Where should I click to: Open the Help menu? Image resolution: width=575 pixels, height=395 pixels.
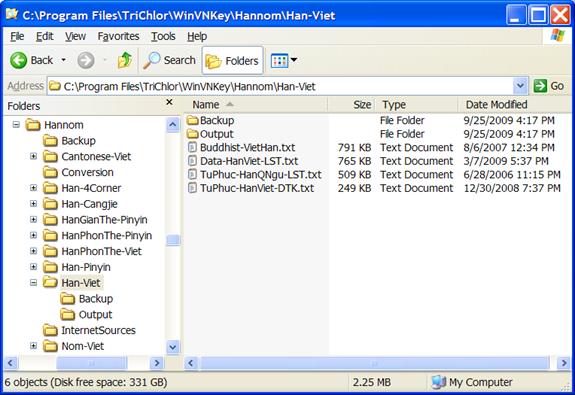click(197, 36)
